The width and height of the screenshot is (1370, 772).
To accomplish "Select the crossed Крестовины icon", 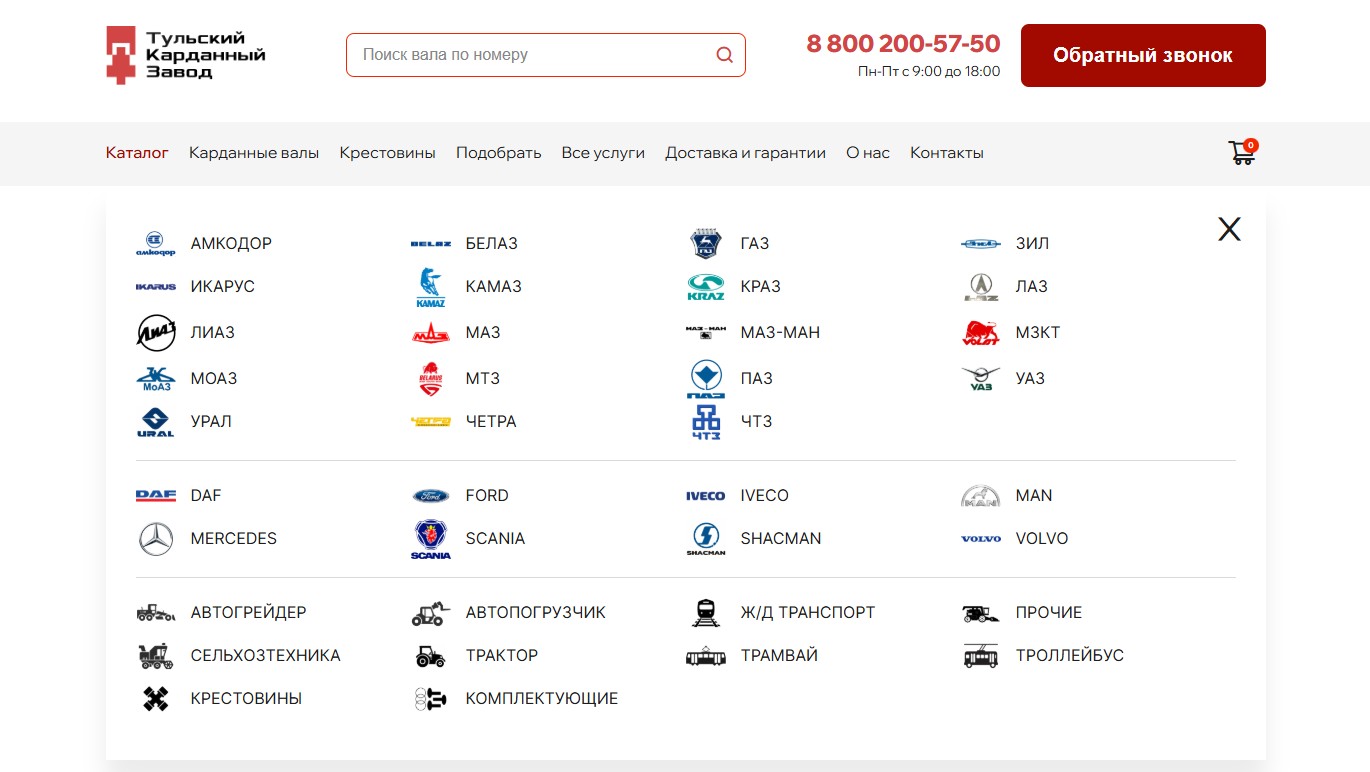I will pos(155,699).
